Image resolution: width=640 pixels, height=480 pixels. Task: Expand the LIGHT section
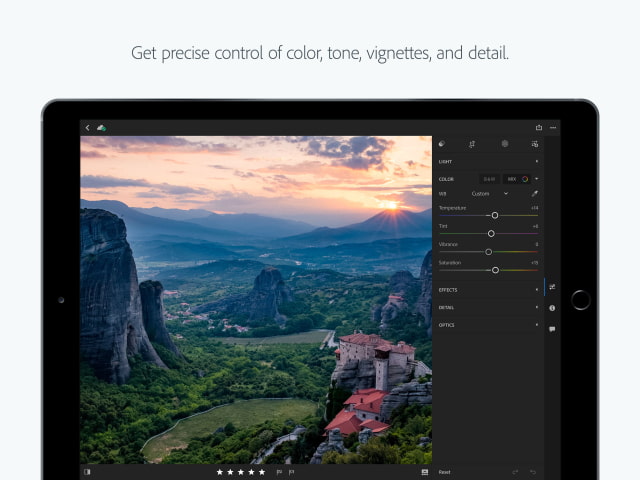488,162
